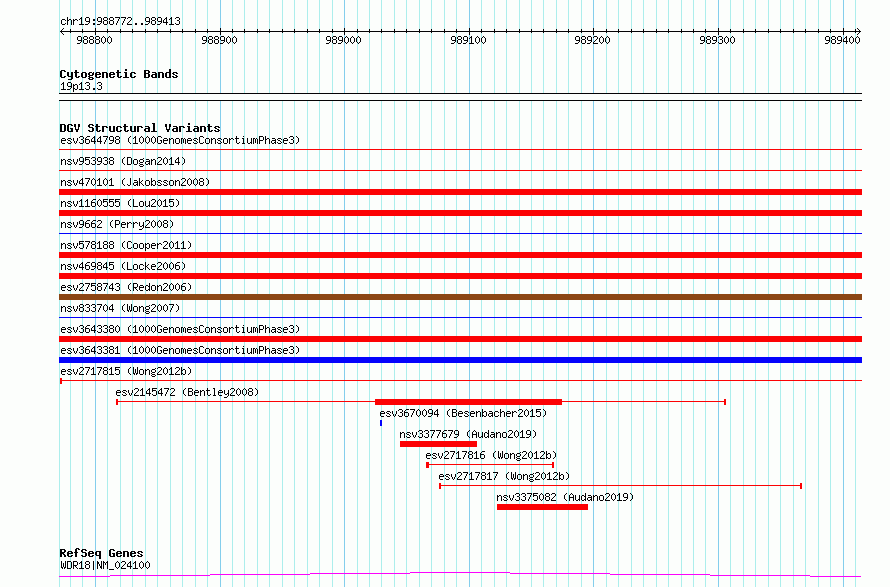Screen dimensions: 890x587
Task: Select the nsv3377679 (Audano2019) label
Action: (468, 434)
